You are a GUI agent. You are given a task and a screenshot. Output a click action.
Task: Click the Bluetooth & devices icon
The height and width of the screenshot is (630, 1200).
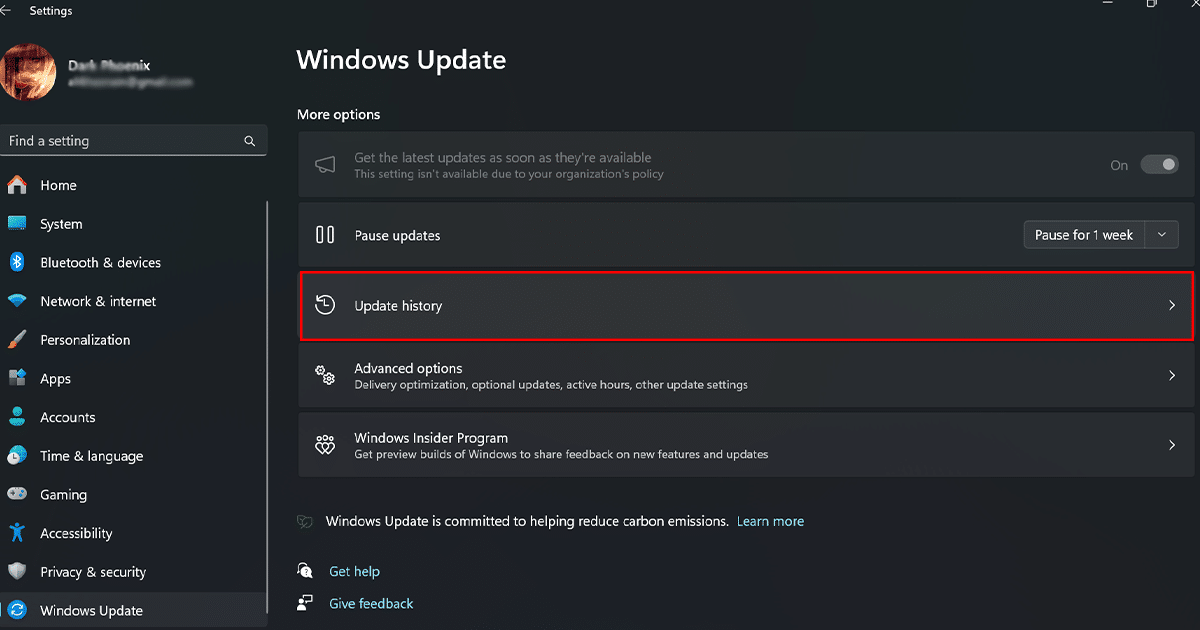click(x=17, y=262)
